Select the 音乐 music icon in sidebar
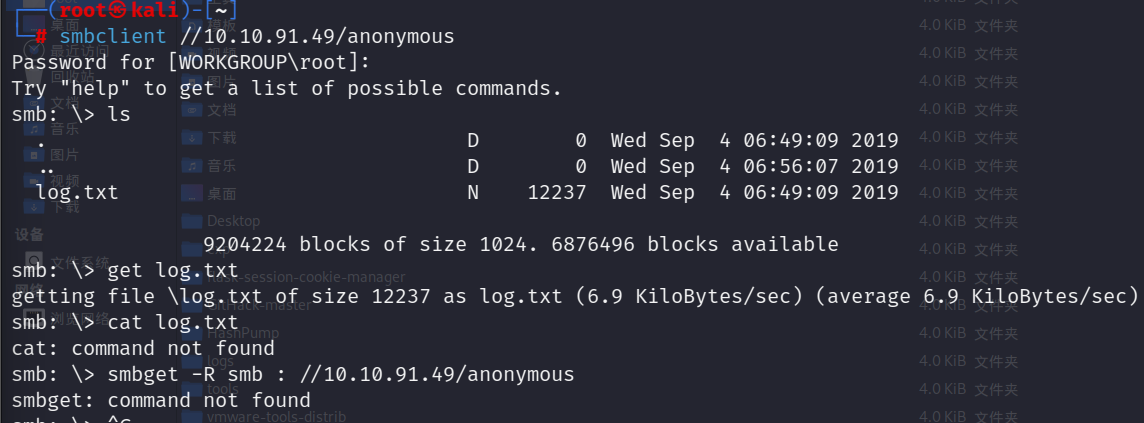This screenshot has height=423, width=1144. click(34, 129)
